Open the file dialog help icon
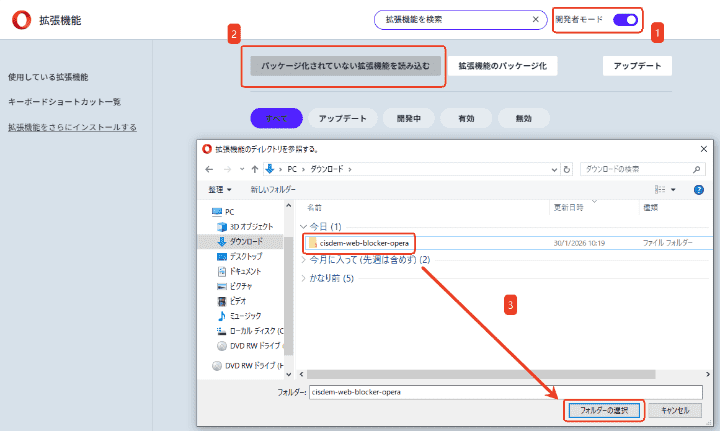The image size is (720, 431). [699, 189]
